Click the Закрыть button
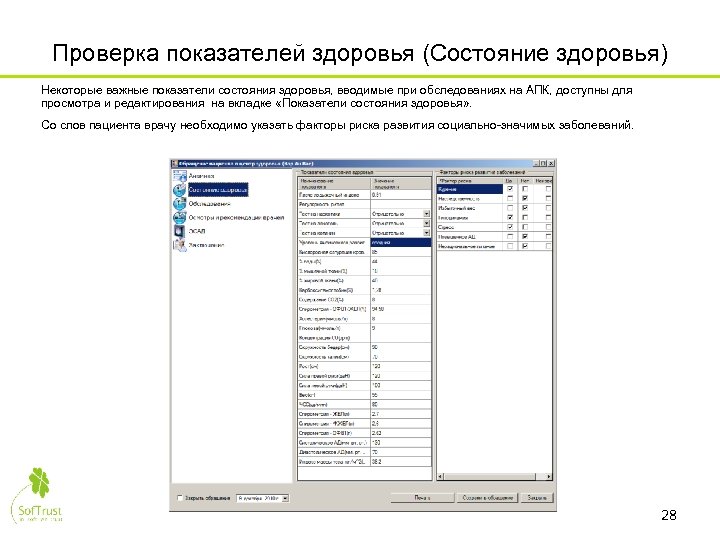 (x=537, y=498)
